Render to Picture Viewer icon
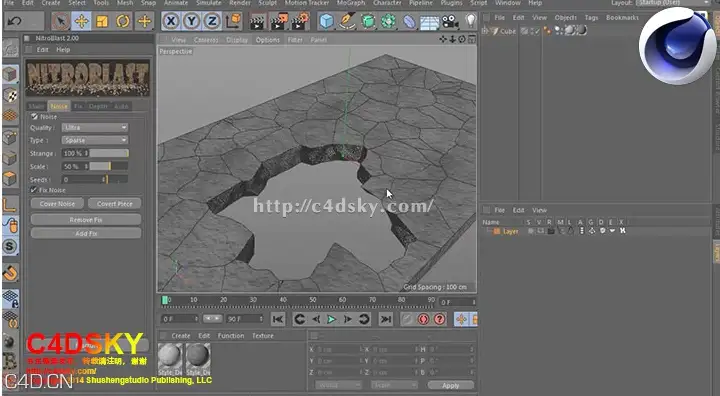The height and width of the screenshot is (396, 720). [279, 22]
